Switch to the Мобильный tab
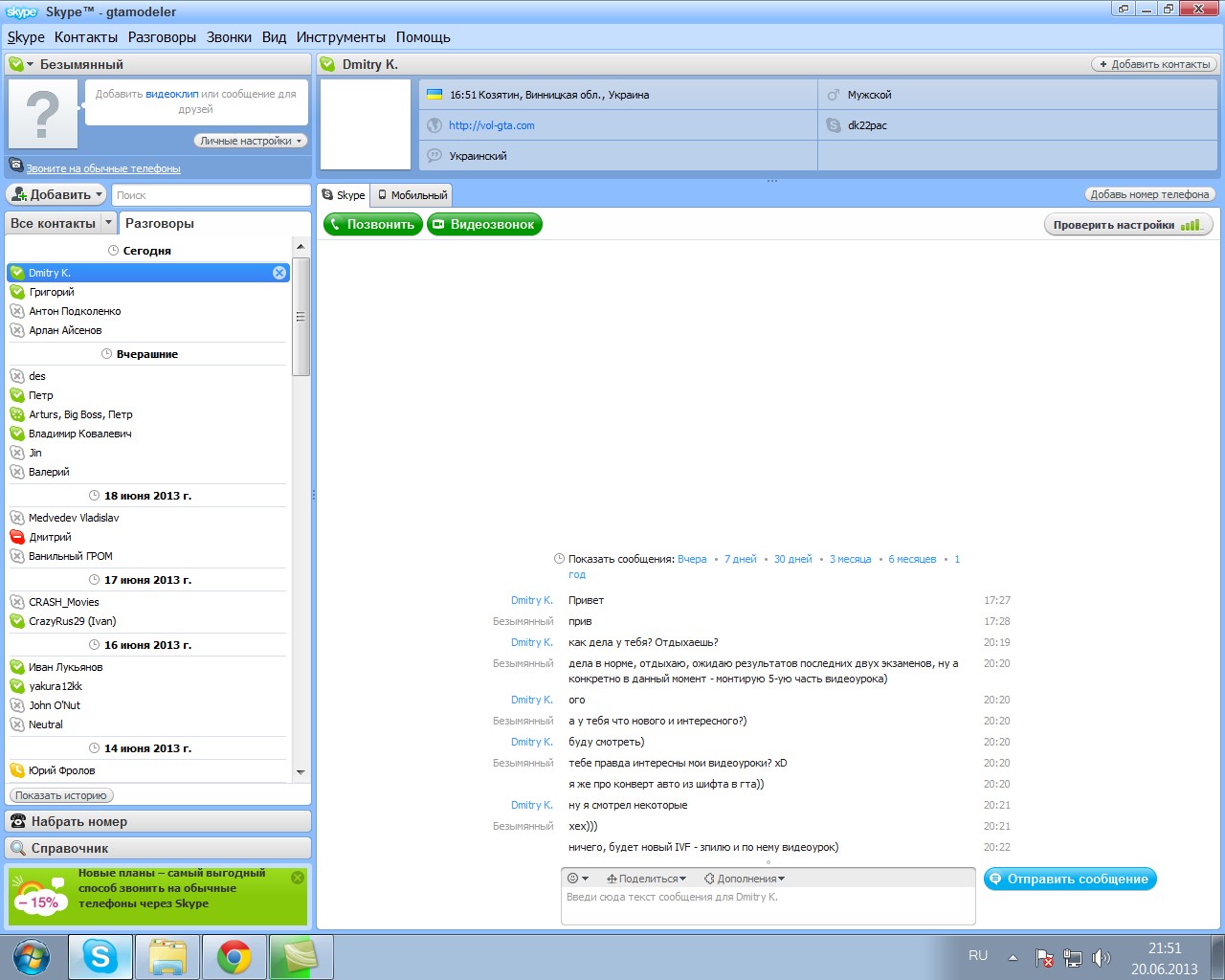 click(412, 195)
